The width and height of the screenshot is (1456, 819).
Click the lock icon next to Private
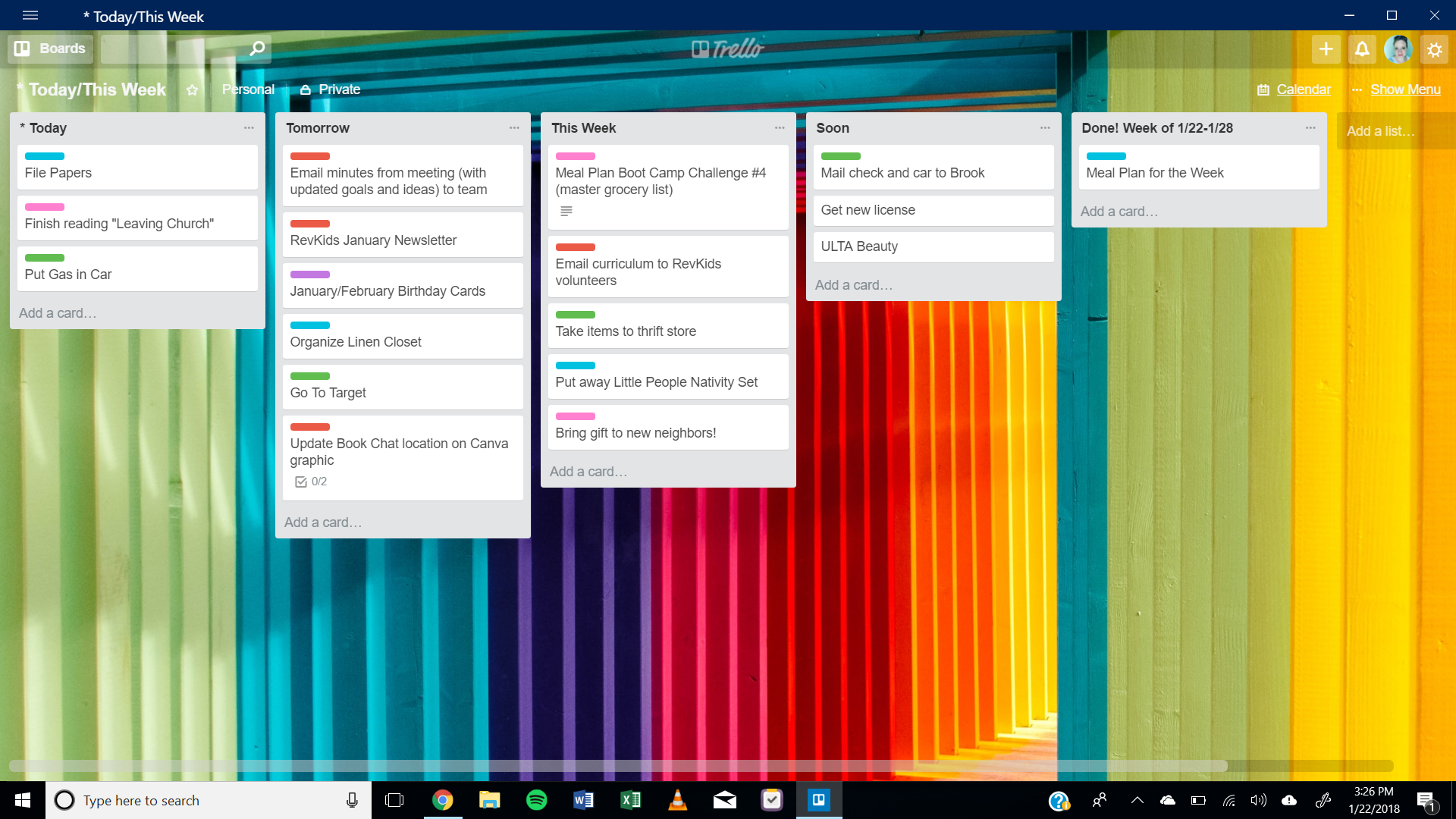tap(306, 89)
